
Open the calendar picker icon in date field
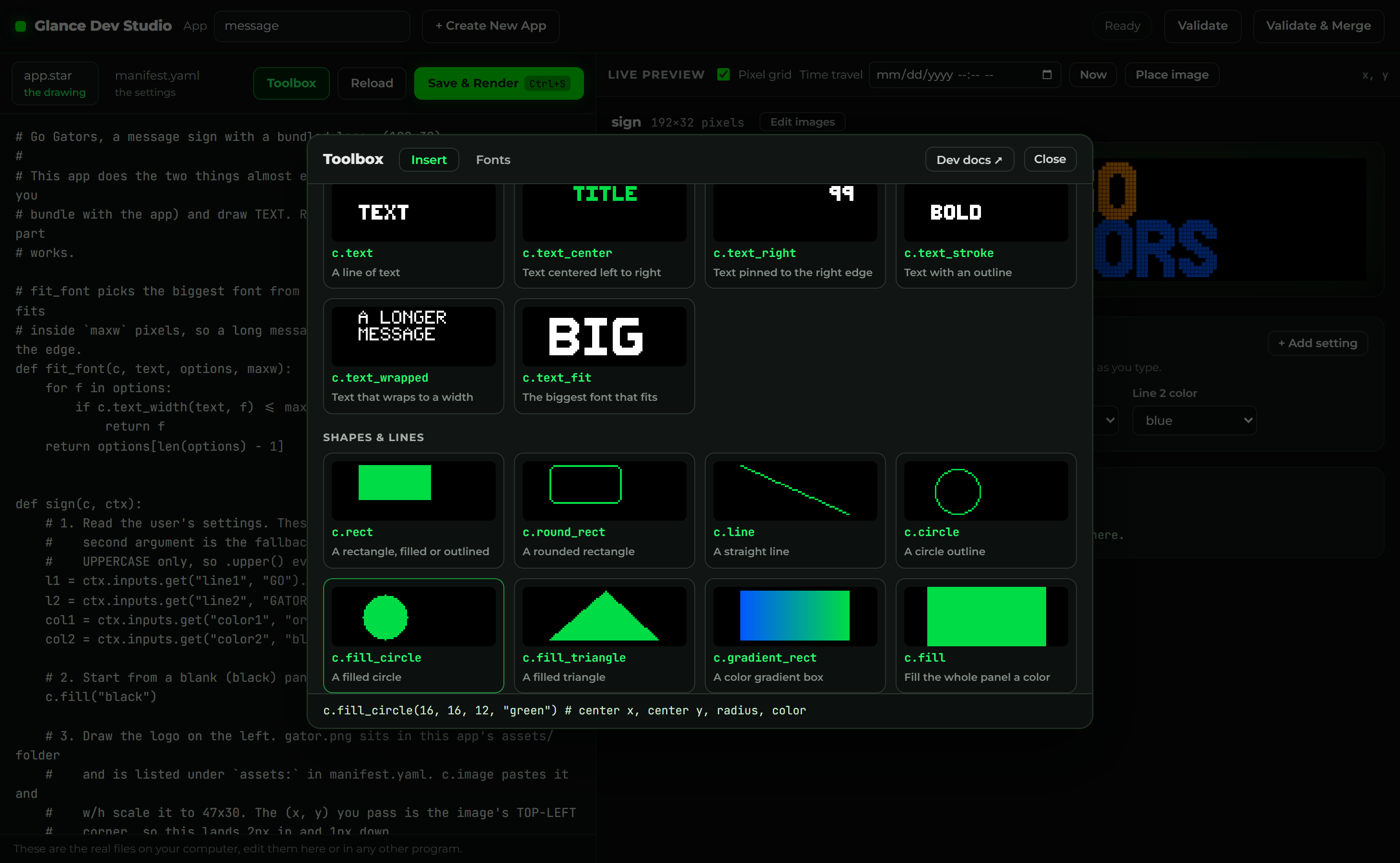[1046, 75]
